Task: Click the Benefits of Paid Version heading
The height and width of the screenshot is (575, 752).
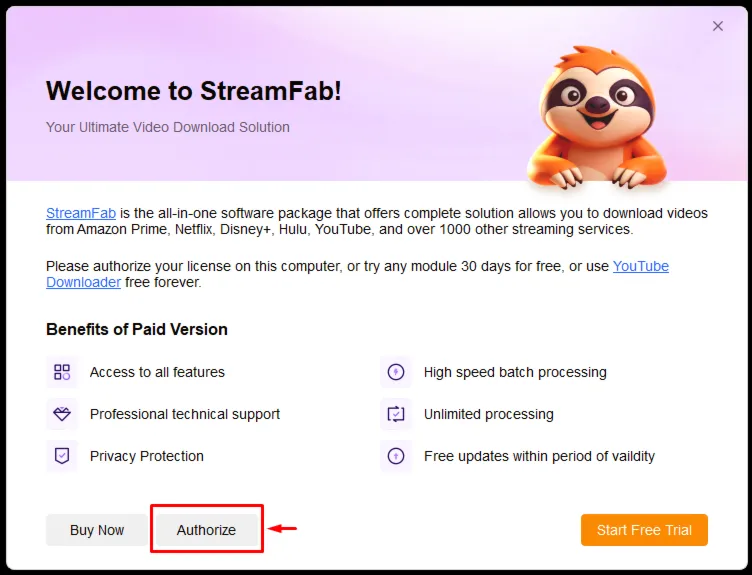Action: (137, 329)
